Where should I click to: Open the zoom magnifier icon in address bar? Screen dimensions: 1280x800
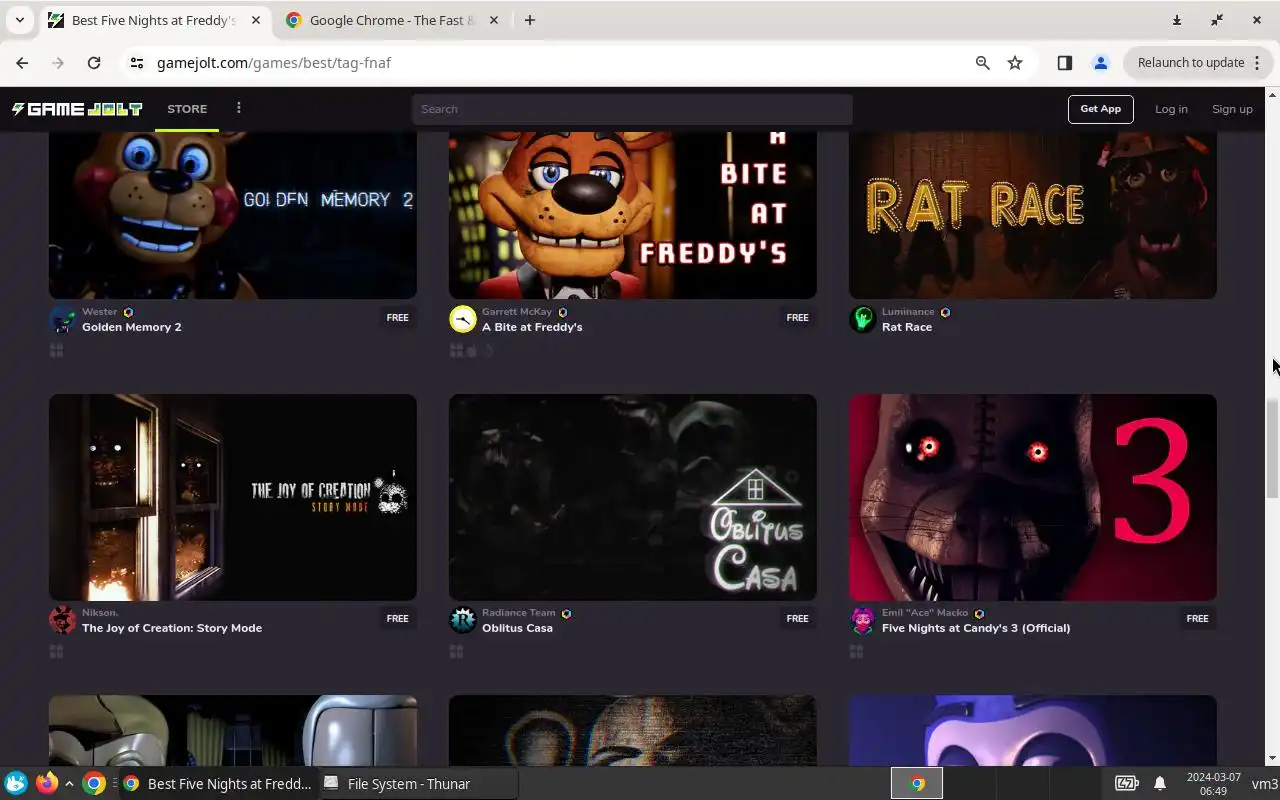982,62
